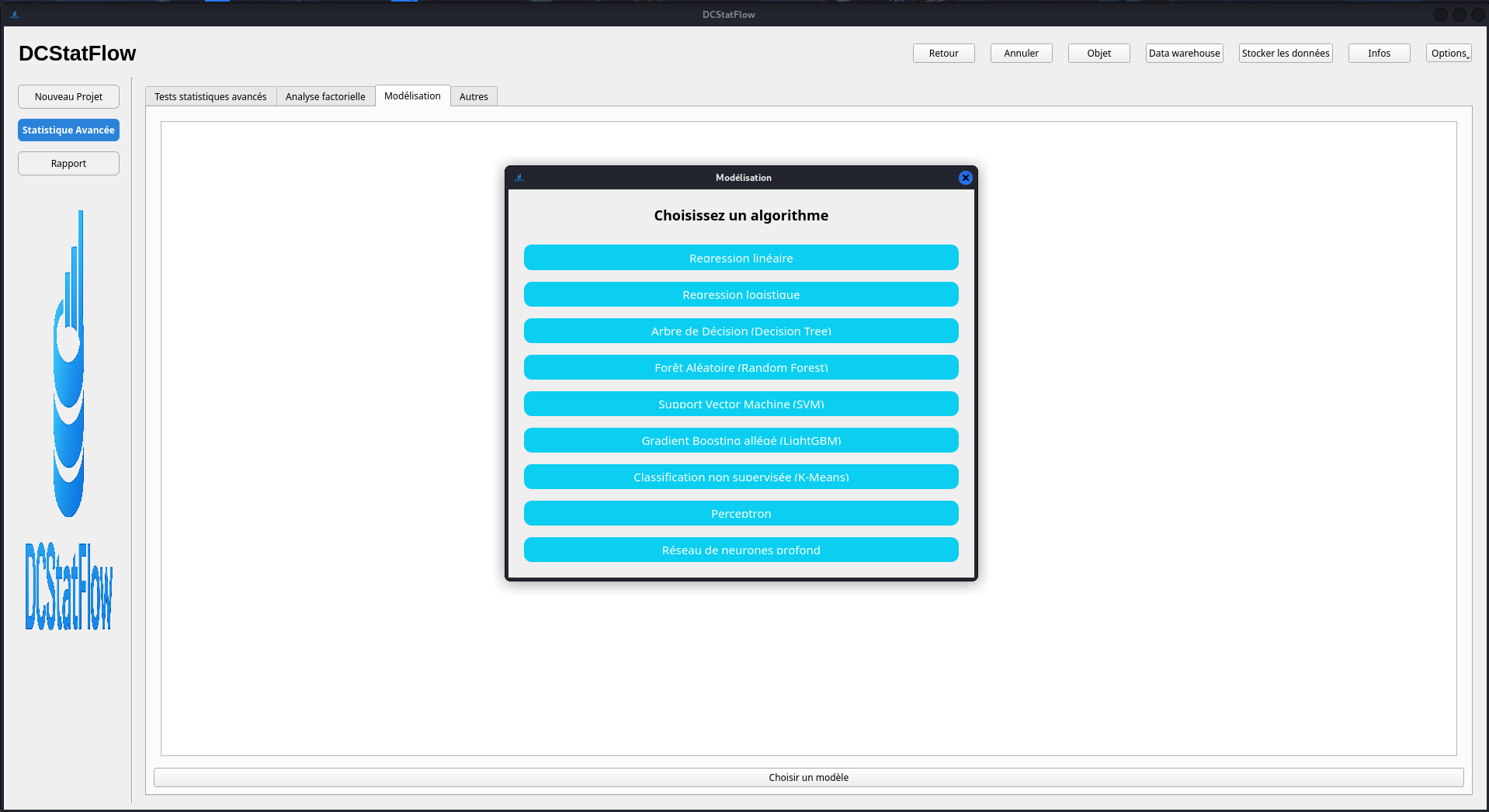Screen dimensions: 1489x812
Task: Select the Autres tab
Action: point(474,96)
